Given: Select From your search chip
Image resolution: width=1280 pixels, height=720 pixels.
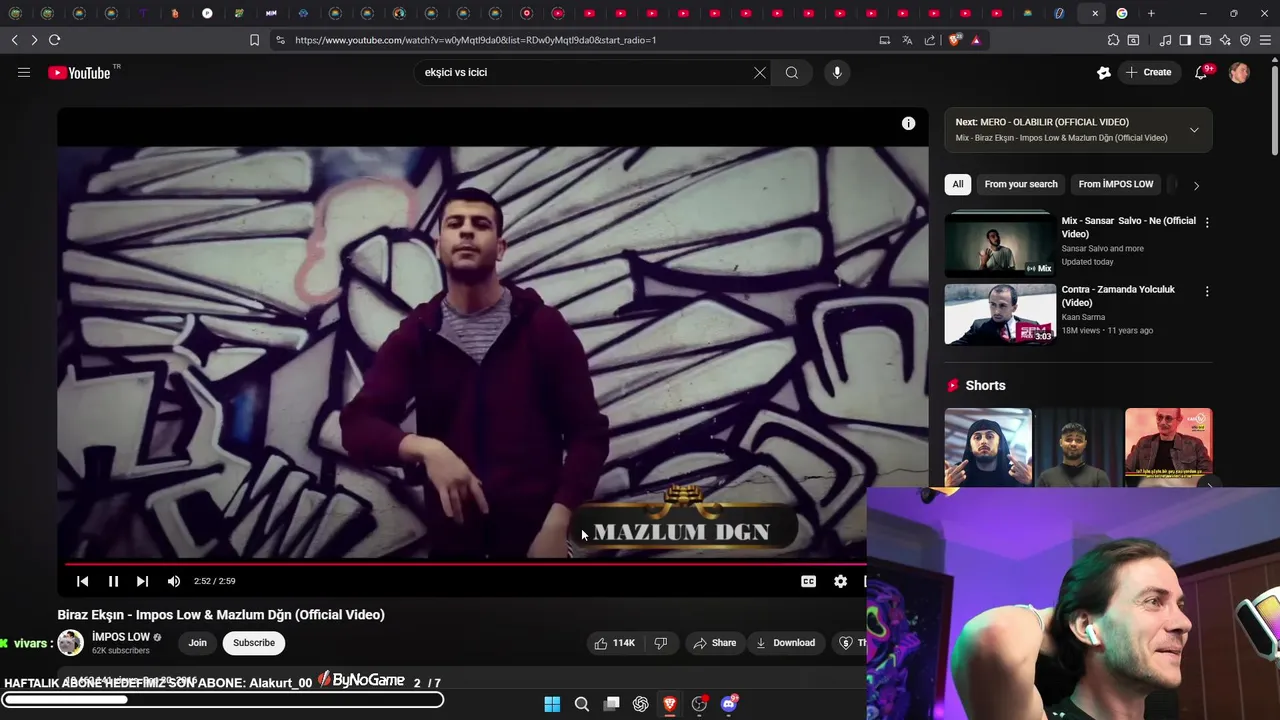Looking at the screenshot, I should point(1021,184).
